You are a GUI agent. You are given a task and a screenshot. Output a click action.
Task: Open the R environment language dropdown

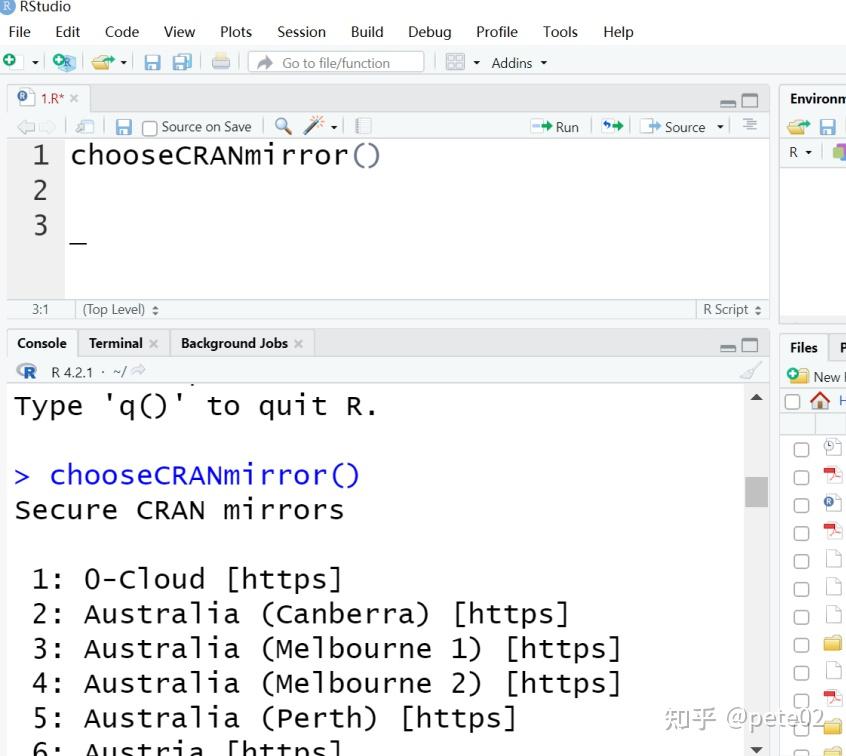click(800, 152)
